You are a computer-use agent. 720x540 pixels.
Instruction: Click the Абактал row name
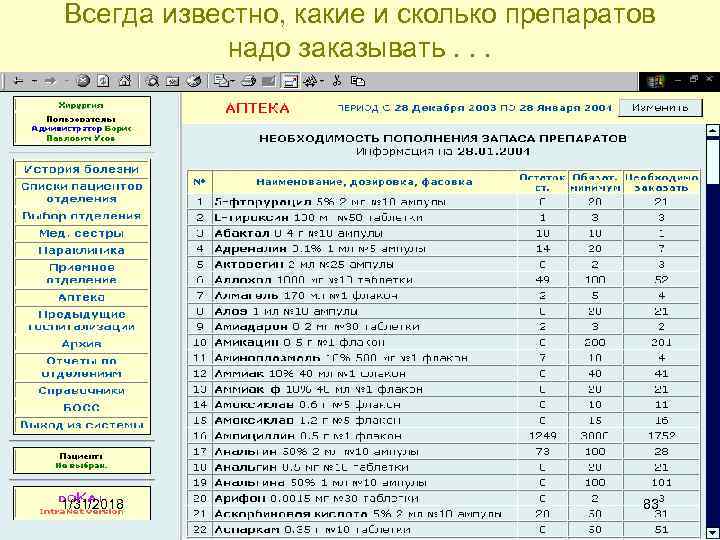point(242,233)
